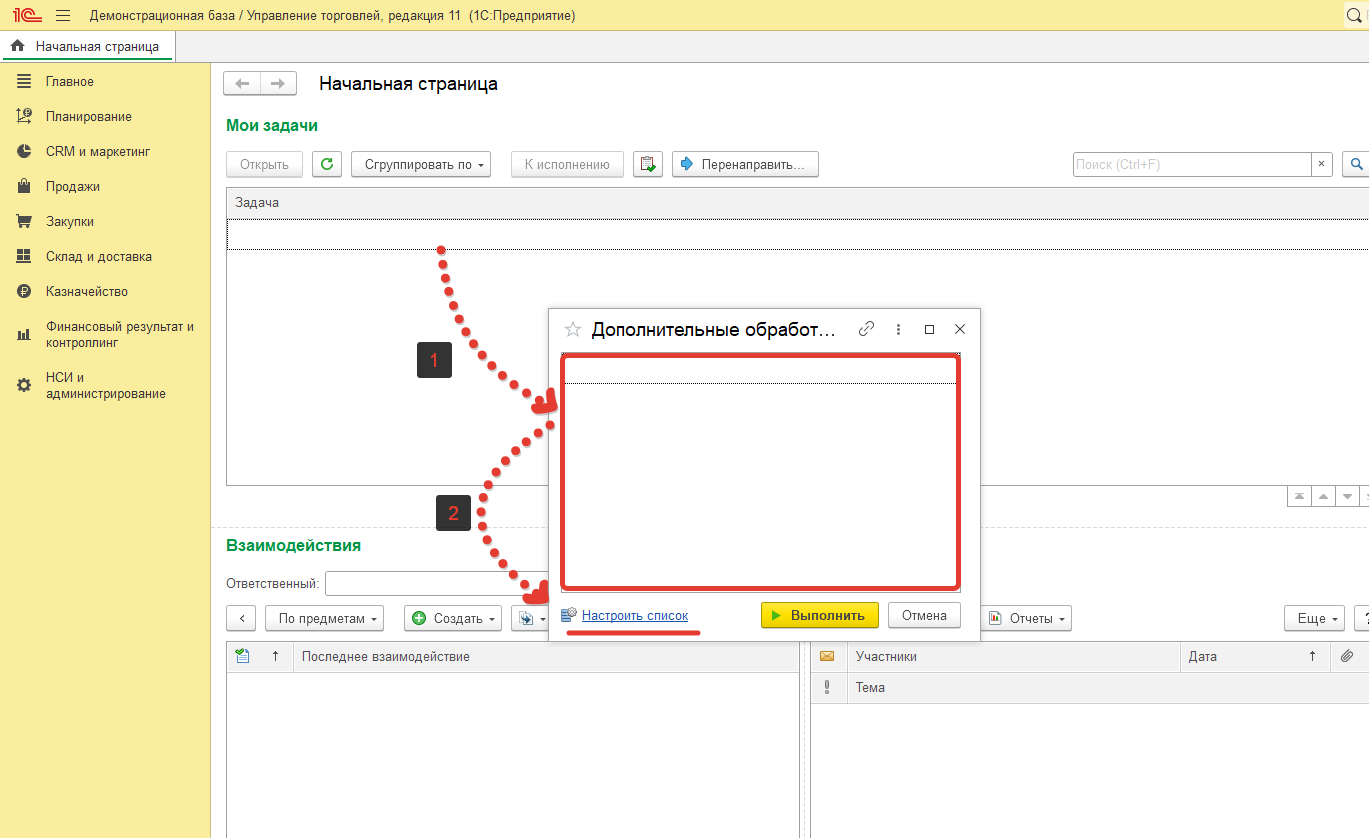Viewport: 1369px width, 838px height.
Task: Click the clipboard icon next to К исполнению
Action: (648, 165)
